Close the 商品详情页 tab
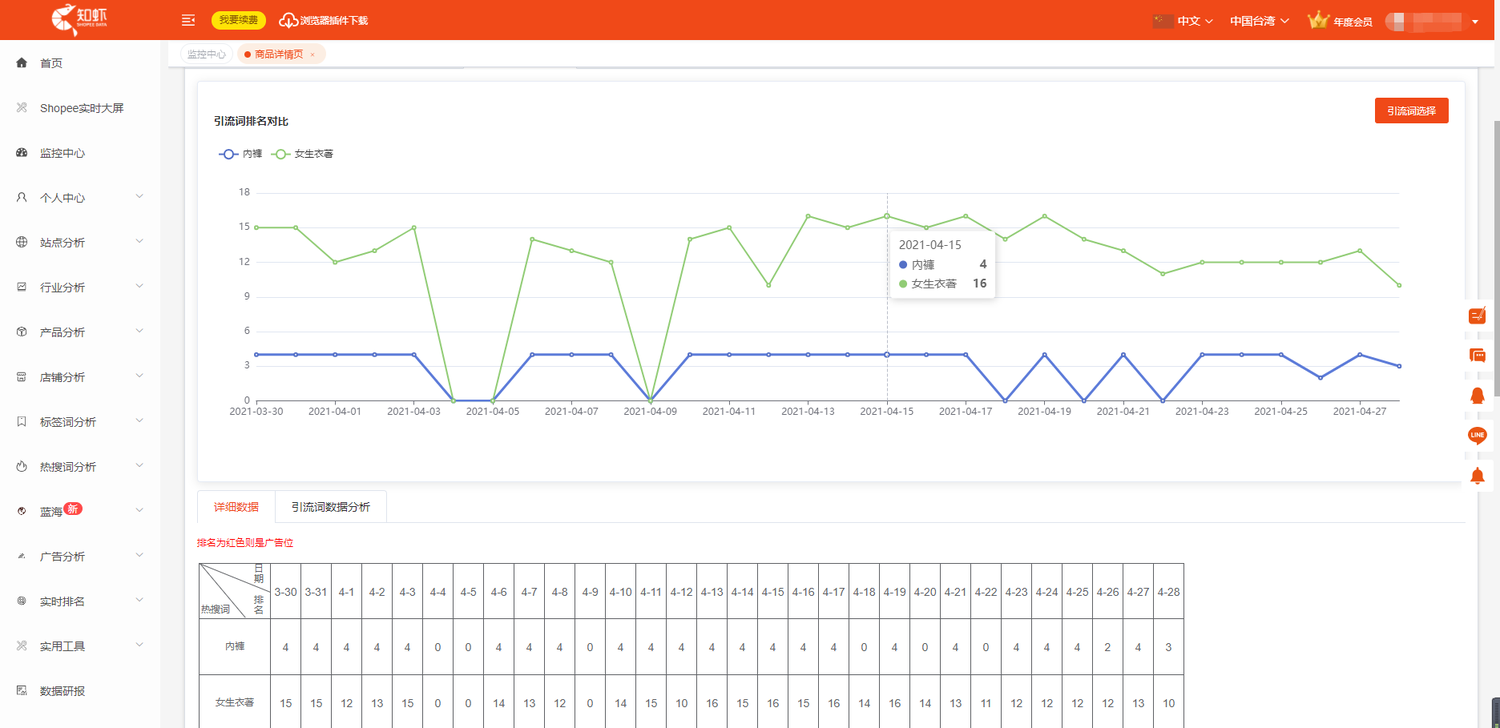The height and width of the screenshot is (728, 1500). coord(312,55)
